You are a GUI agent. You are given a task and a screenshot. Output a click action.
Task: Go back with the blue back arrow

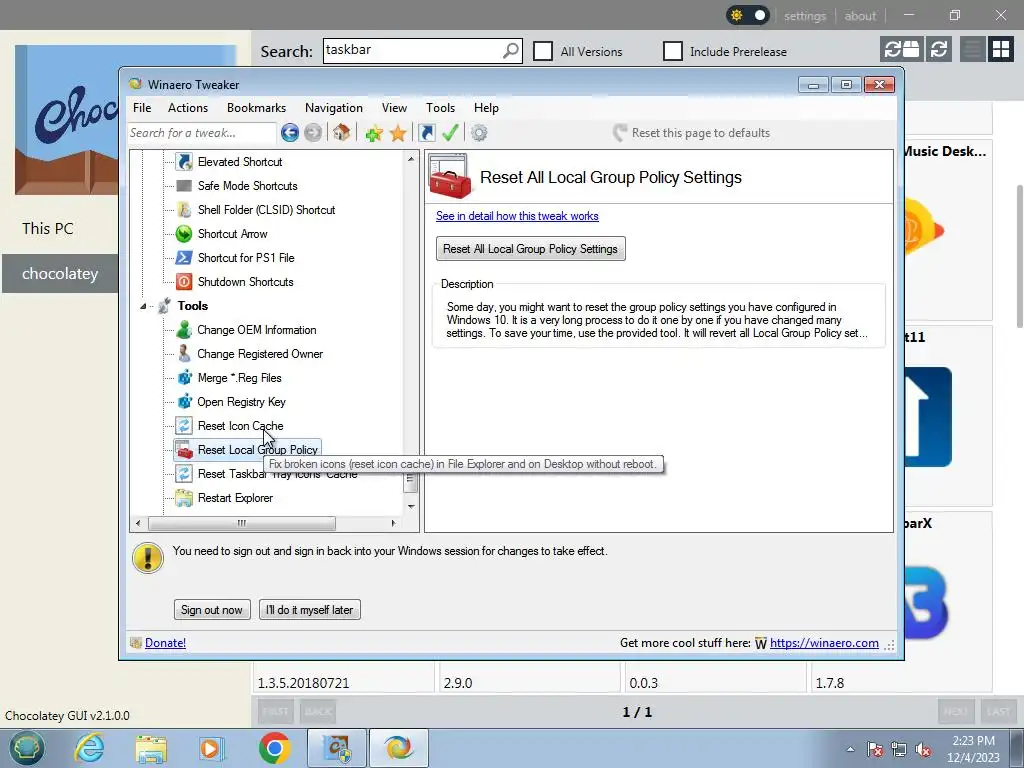290,133
